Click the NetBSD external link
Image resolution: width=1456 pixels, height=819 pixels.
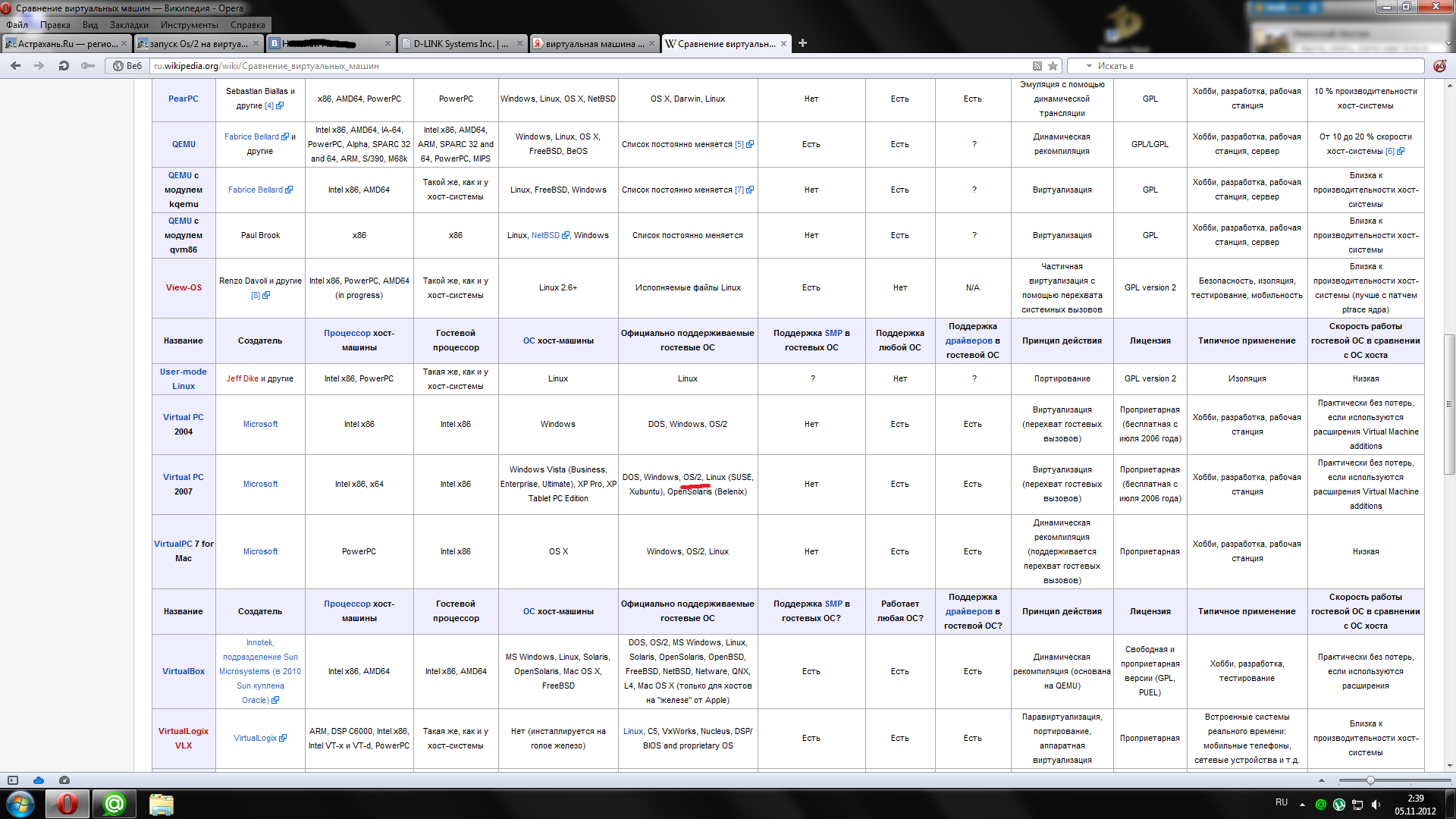click(546, 235)
